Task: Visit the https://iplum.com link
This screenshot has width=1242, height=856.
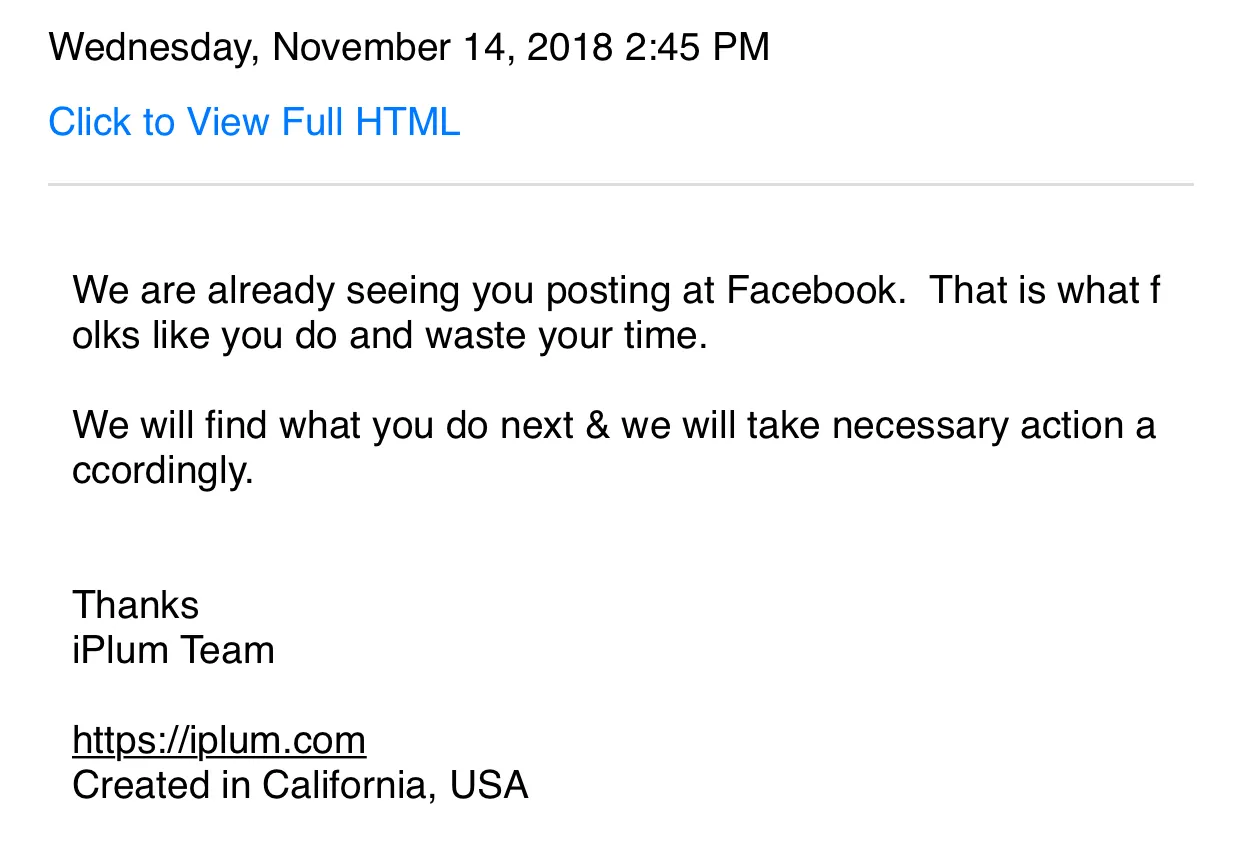Action: pyautogui.click(x=219, y=741)
